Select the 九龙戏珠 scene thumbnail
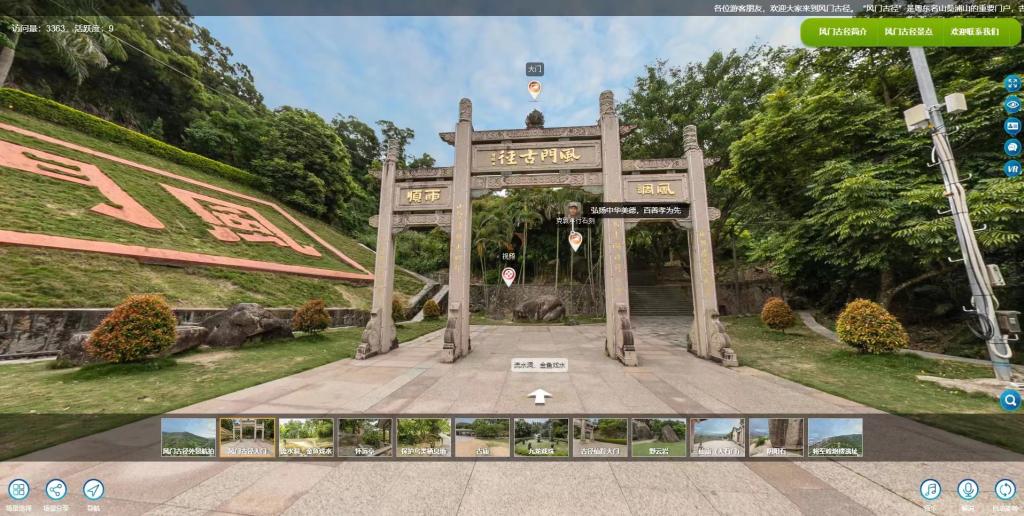The width and height of the screenshot is (1024, 516). tap(541, 437)
